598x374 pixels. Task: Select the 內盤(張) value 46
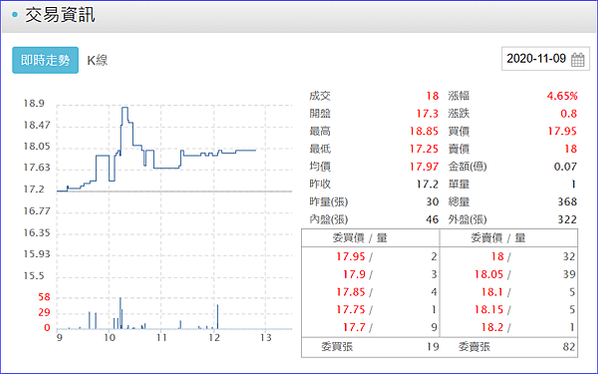(x=432, y=219)
